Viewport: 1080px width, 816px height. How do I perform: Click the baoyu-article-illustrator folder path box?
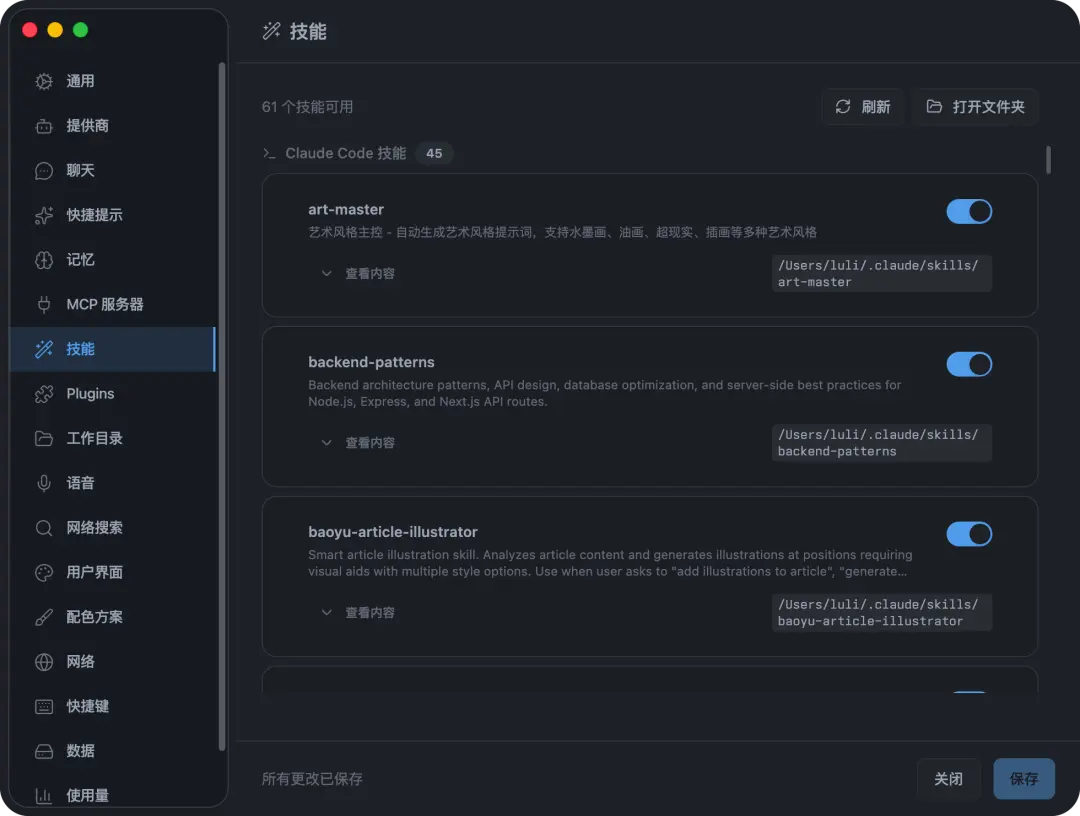click(882, 613)
